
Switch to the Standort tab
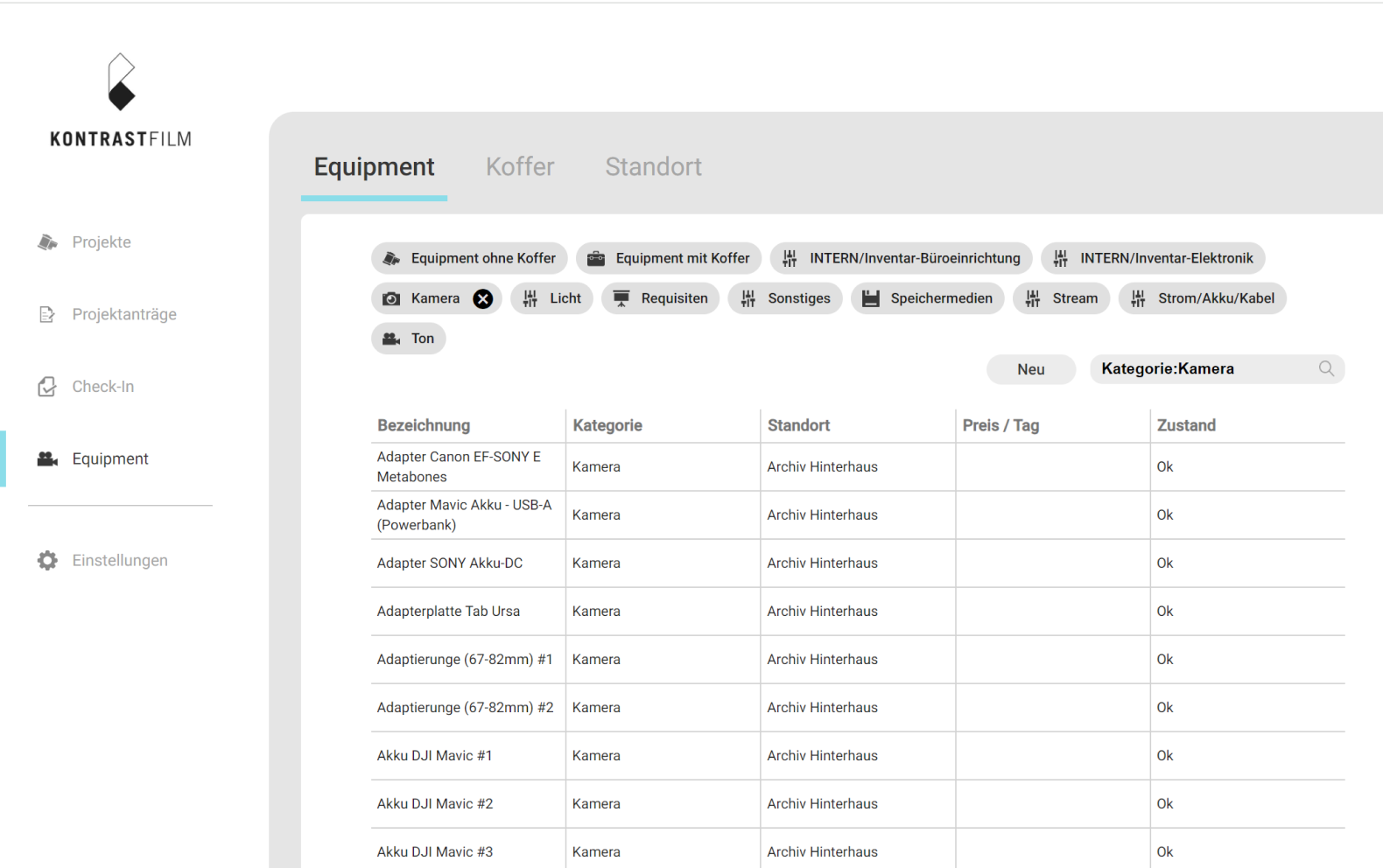pyautogui.click(x=653, y=167)
